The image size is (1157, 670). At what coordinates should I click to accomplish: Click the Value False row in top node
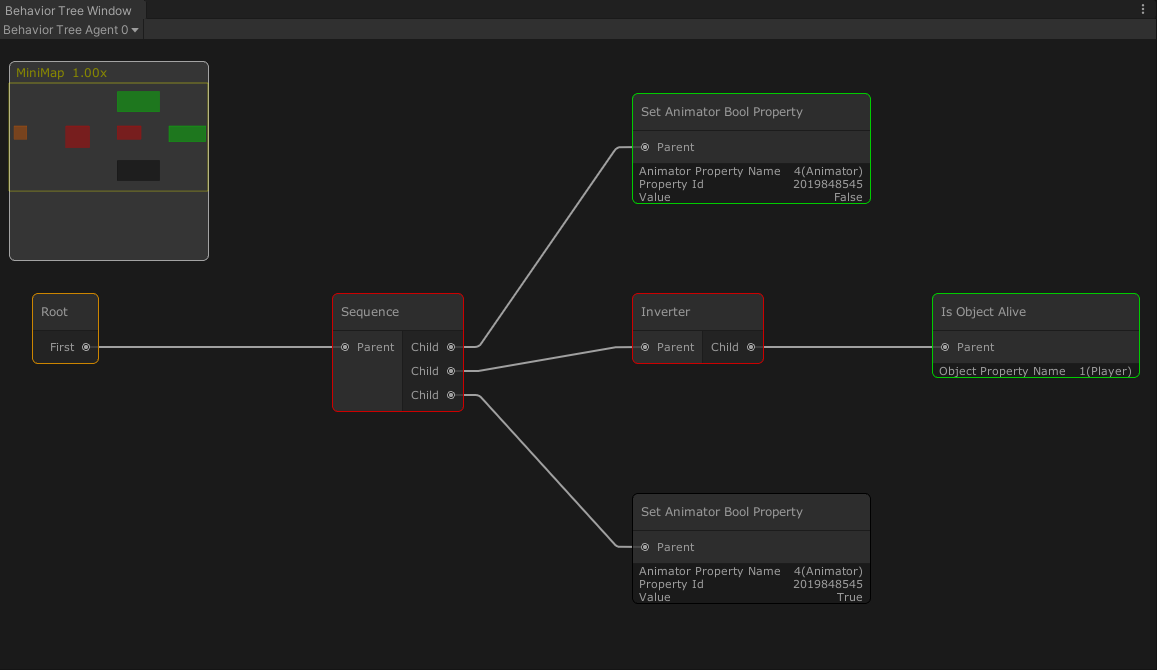(x=750, y=197)
